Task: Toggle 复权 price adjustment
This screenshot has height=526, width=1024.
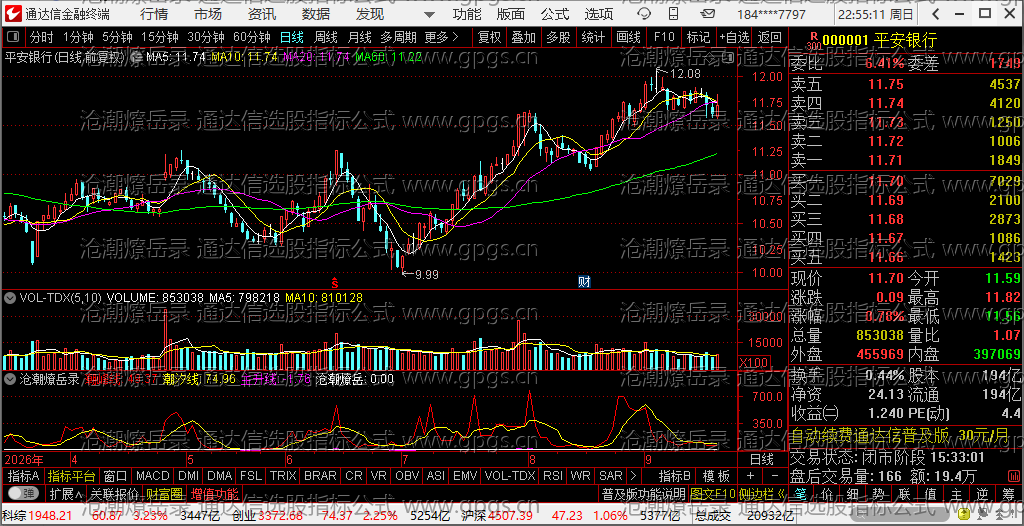Action: point(489,37)
